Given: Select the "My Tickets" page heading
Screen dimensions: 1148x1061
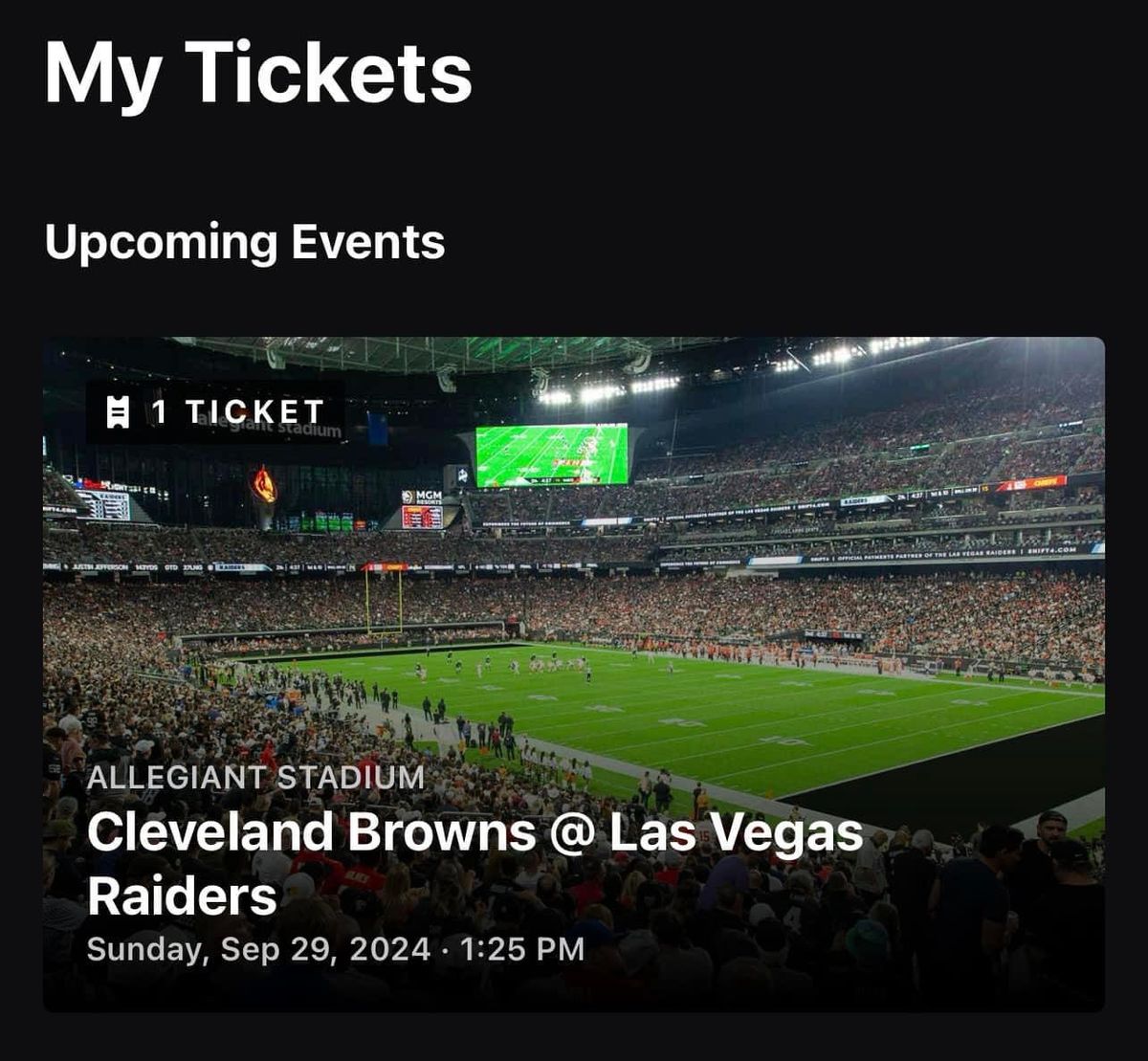Looking at the screenshot, I should pyautogui.click(x=258, y=74).
